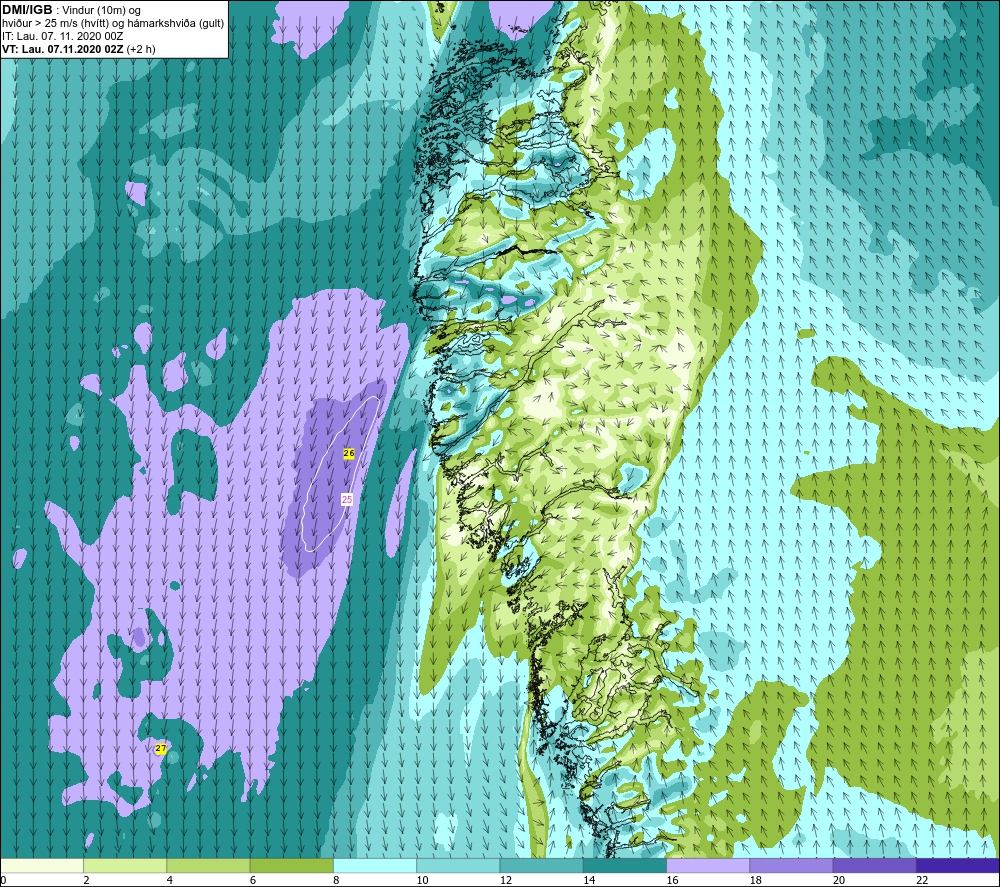Click the legend scale number '10'
Viewport: 1000px width, 887px height.
(423, 880)
